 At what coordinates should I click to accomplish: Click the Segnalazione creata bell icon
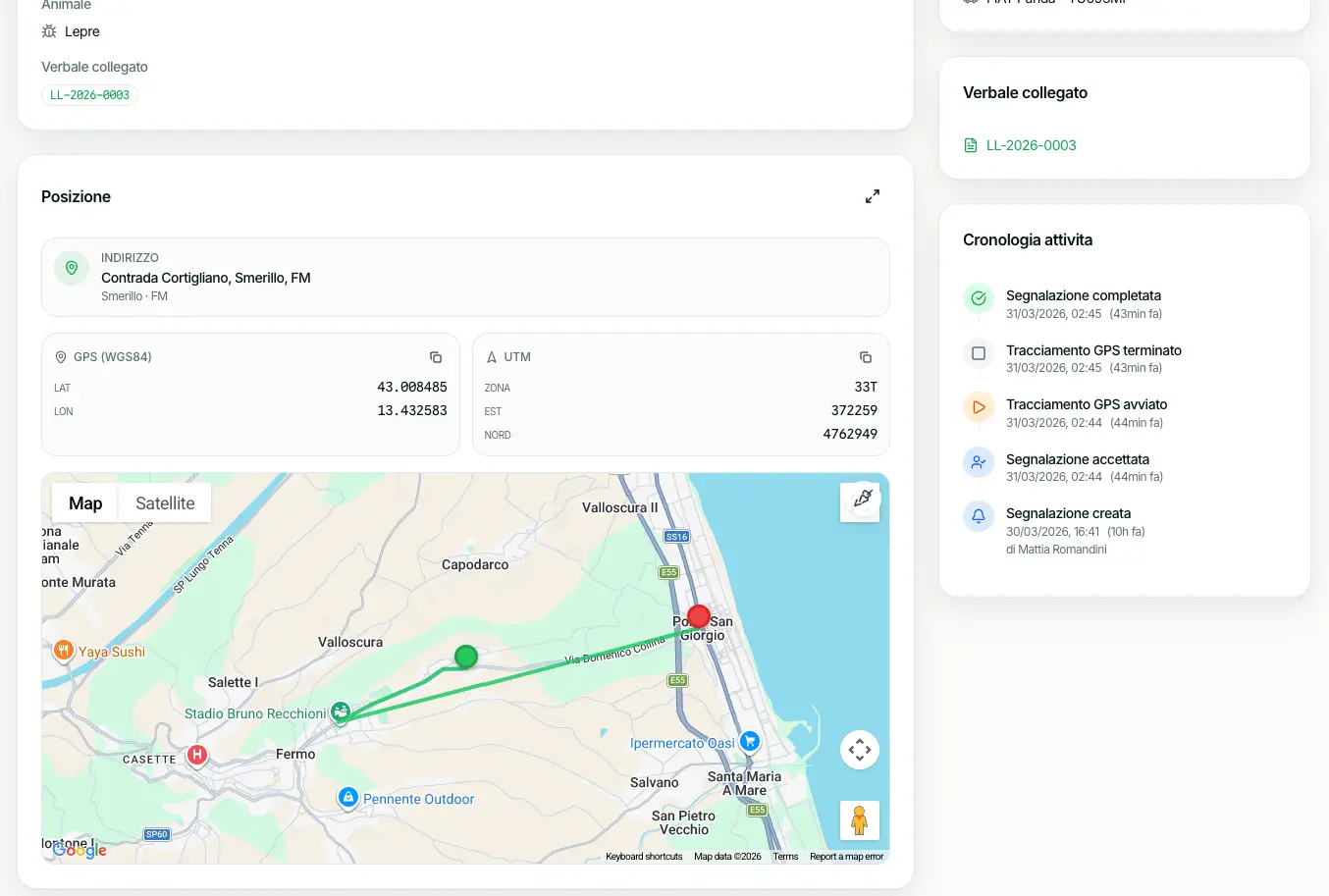pos(979,516)
